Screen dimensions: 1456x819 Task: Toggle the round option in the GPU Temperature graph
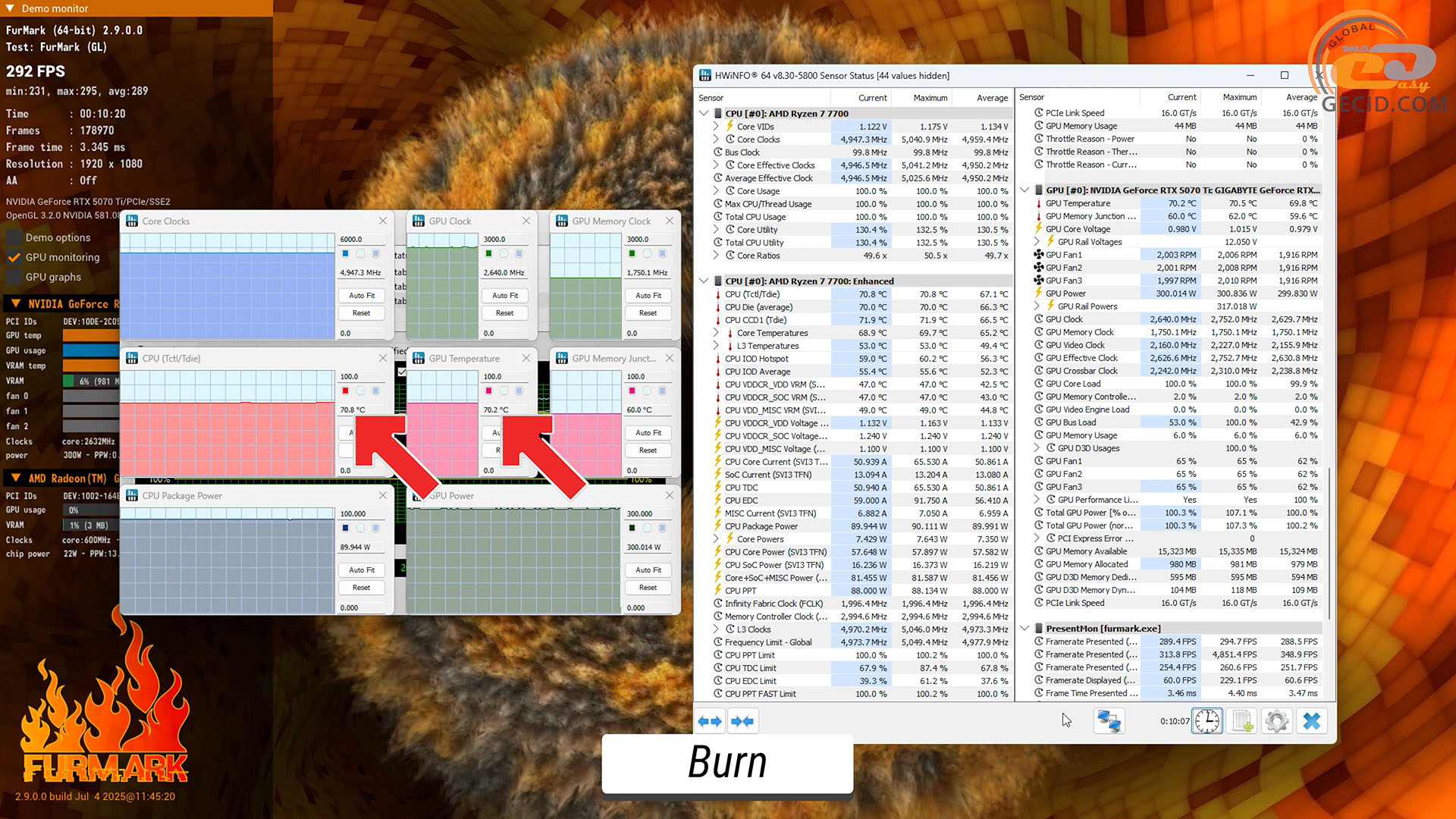click(504, 391)
